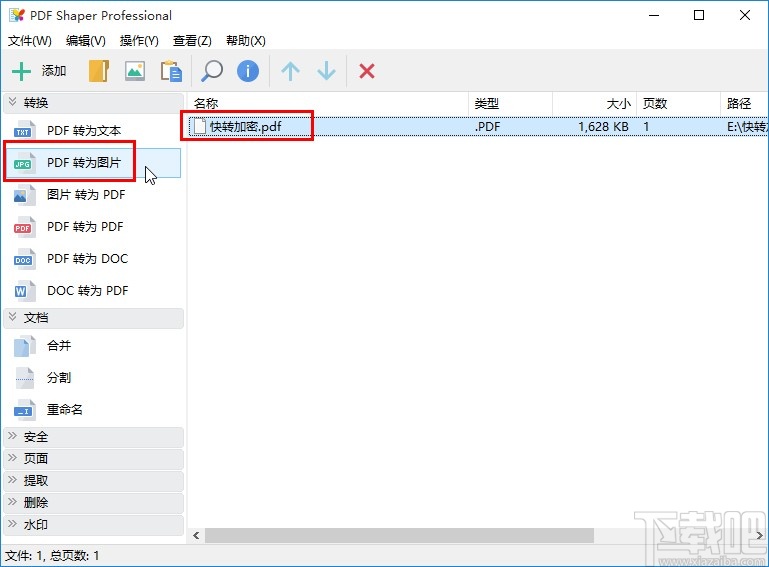Maximize the PDF Shaper window
Screen dimensions: 769x567
click(x=699, y=15)
